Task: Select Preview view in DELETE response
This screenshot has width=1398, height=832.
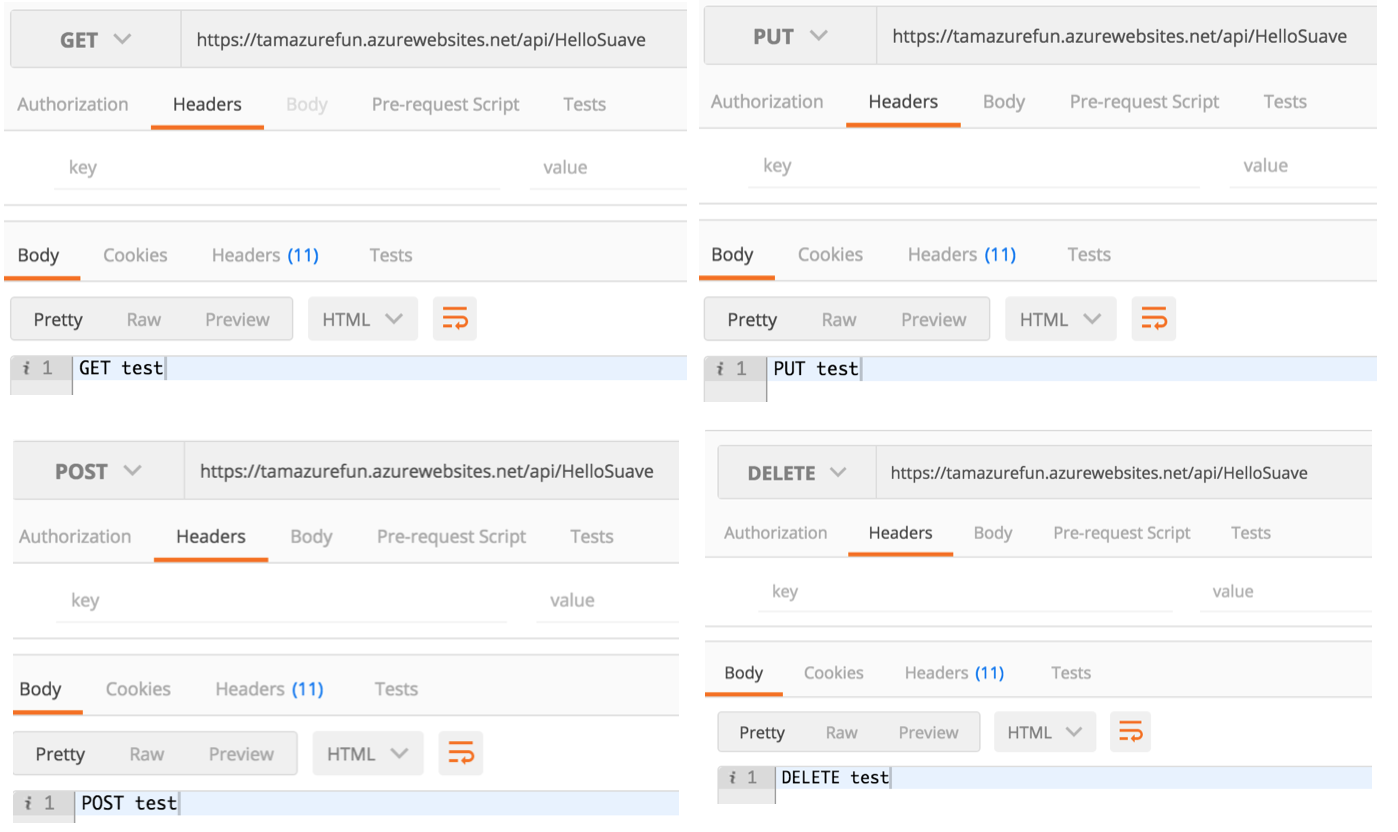Action: pos(928,733)
